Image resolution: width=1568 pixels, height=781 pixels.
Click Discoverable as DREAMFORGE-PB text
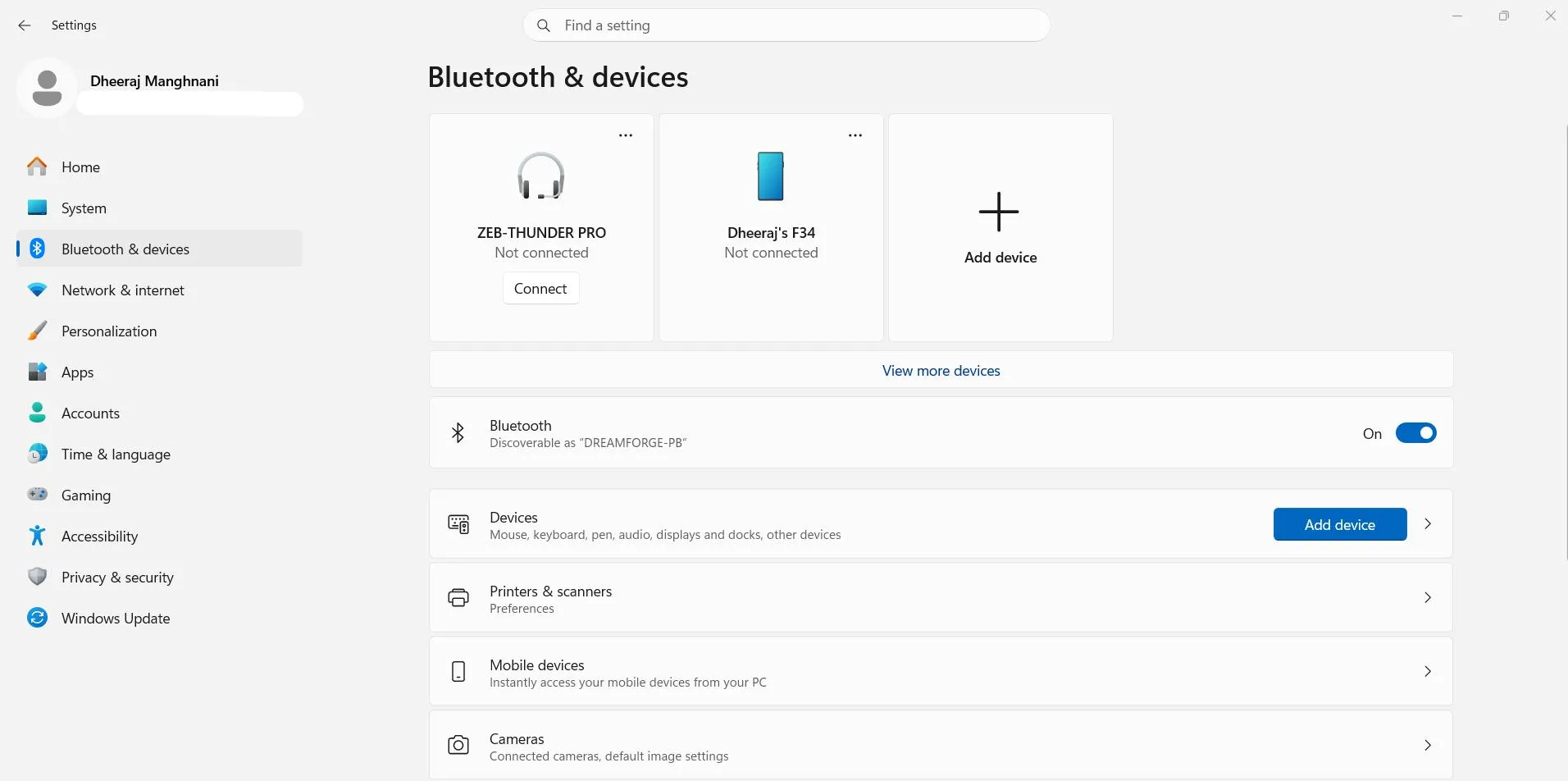click(588, 443)
